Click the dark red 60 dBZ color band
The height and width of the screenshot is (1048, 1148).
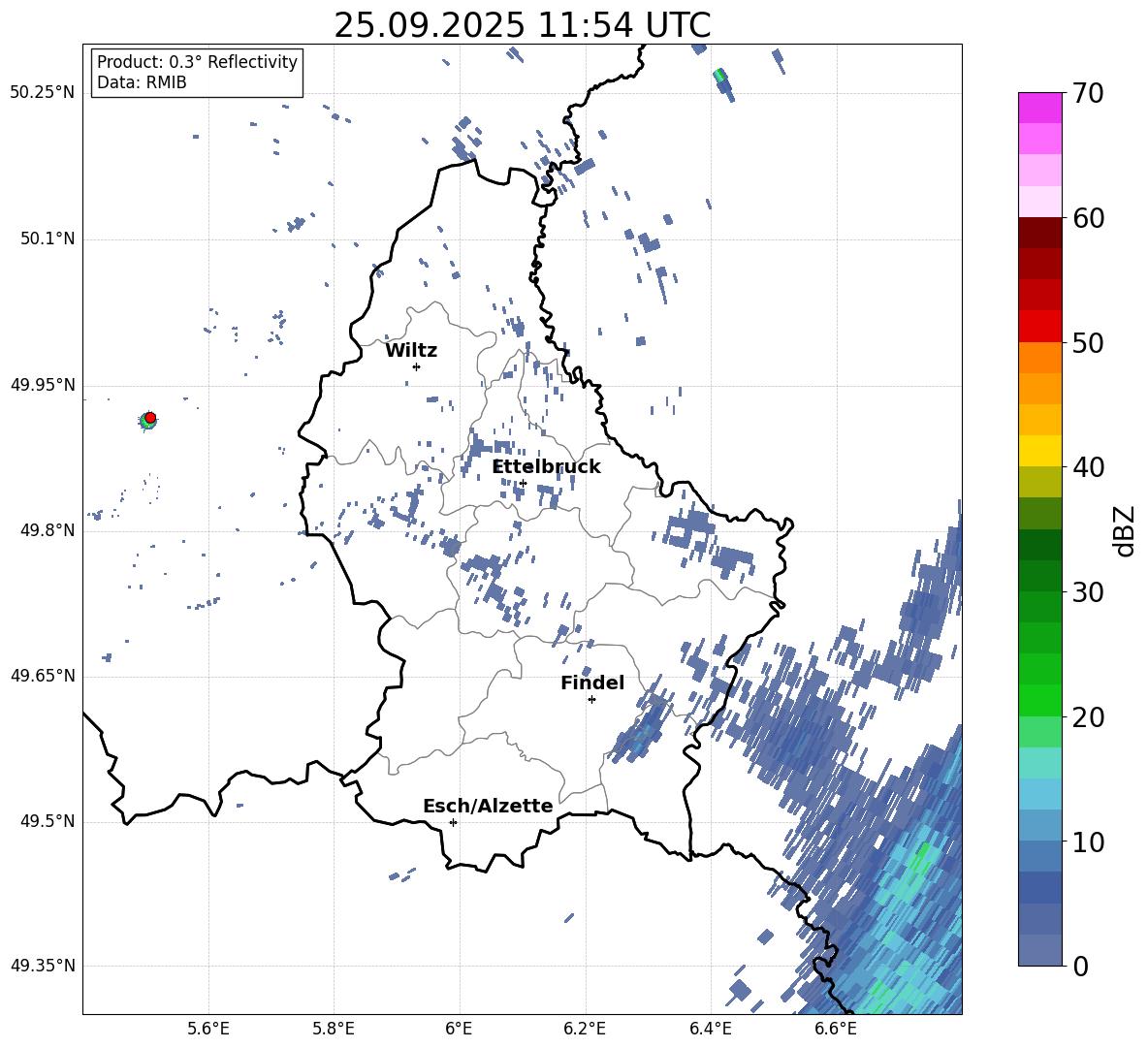click(1039, 233)
